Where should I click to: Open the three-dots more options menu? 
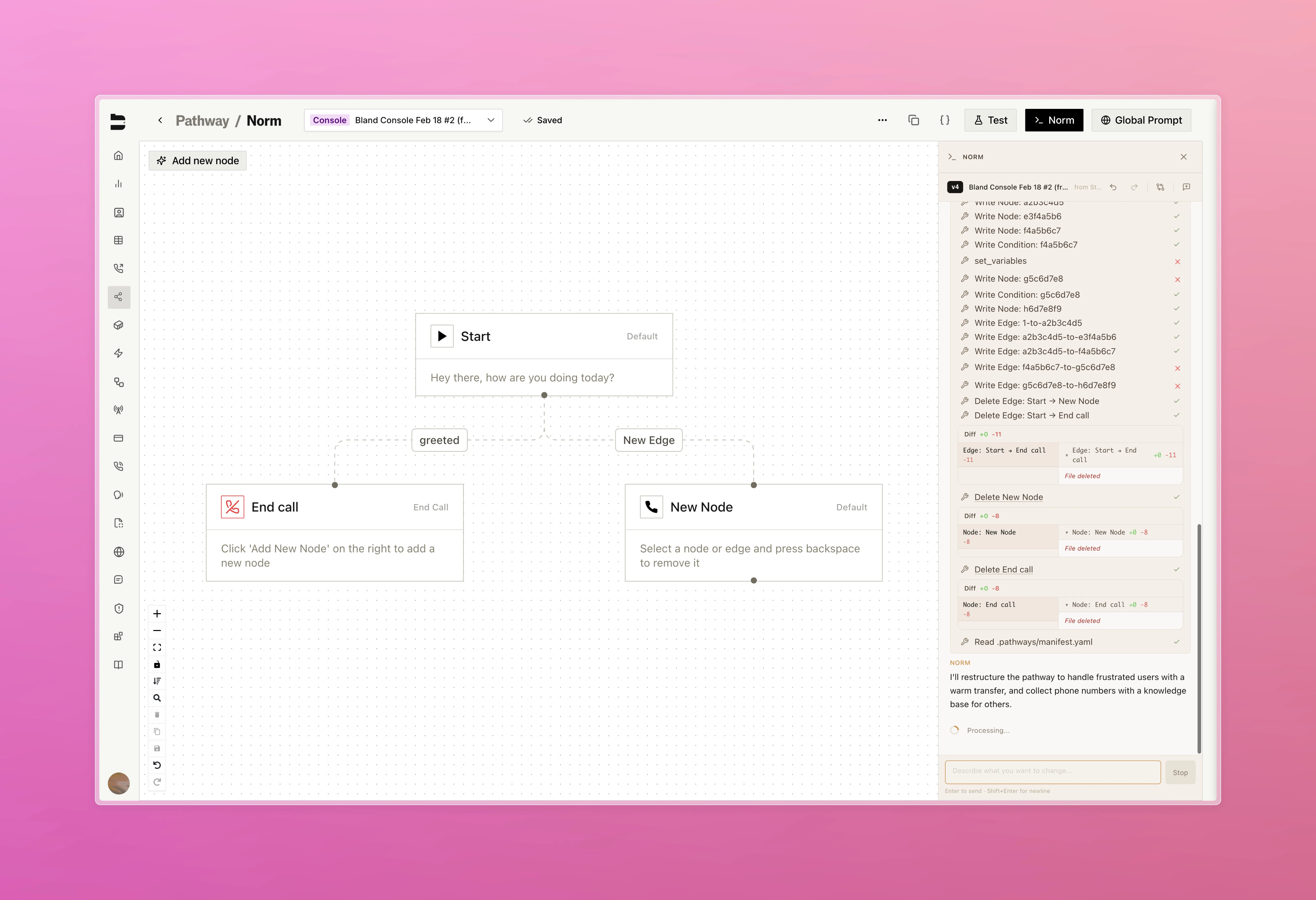point(882,120)
